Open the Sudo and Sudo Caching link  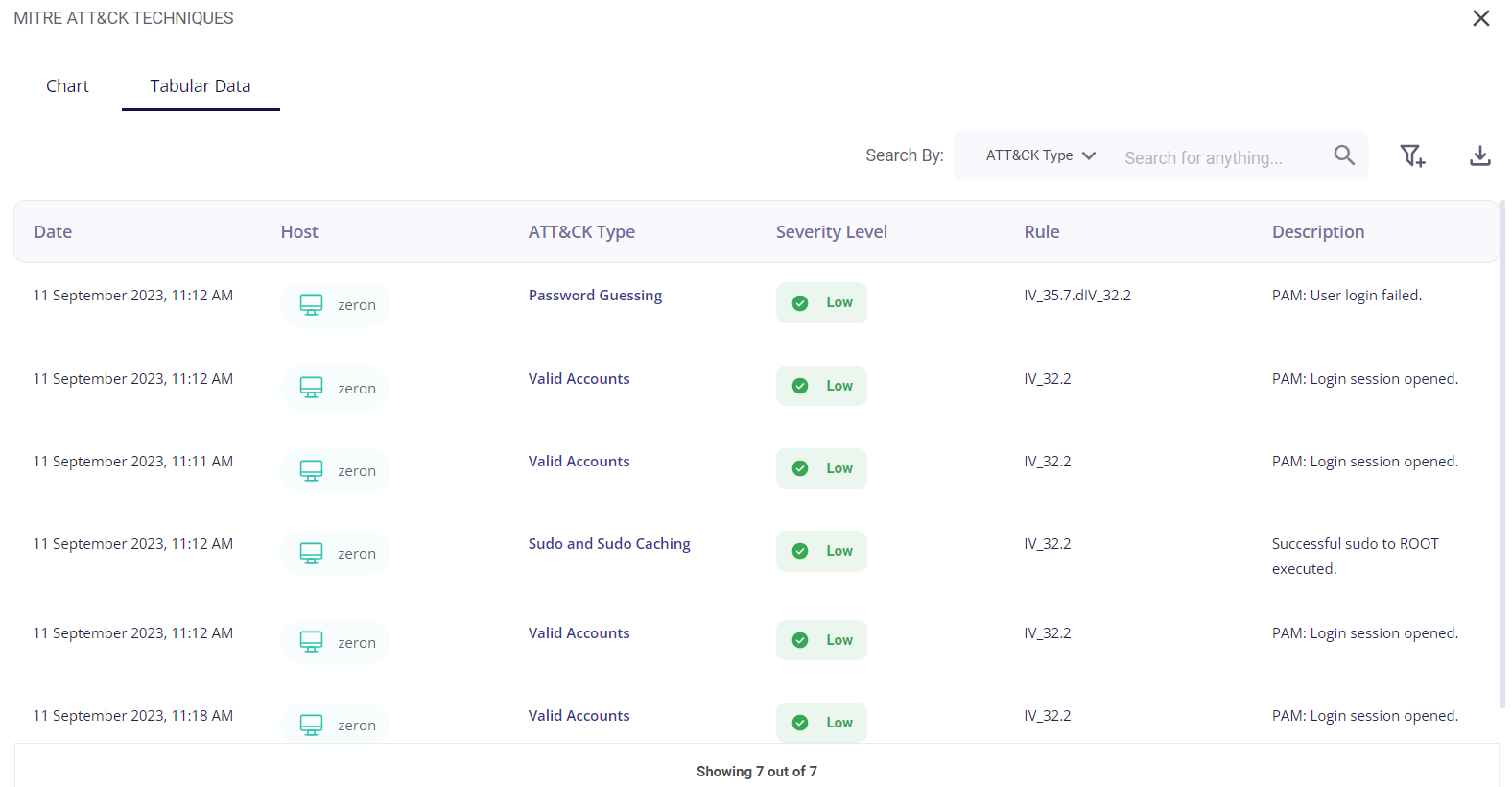click(x=609, y=543)
